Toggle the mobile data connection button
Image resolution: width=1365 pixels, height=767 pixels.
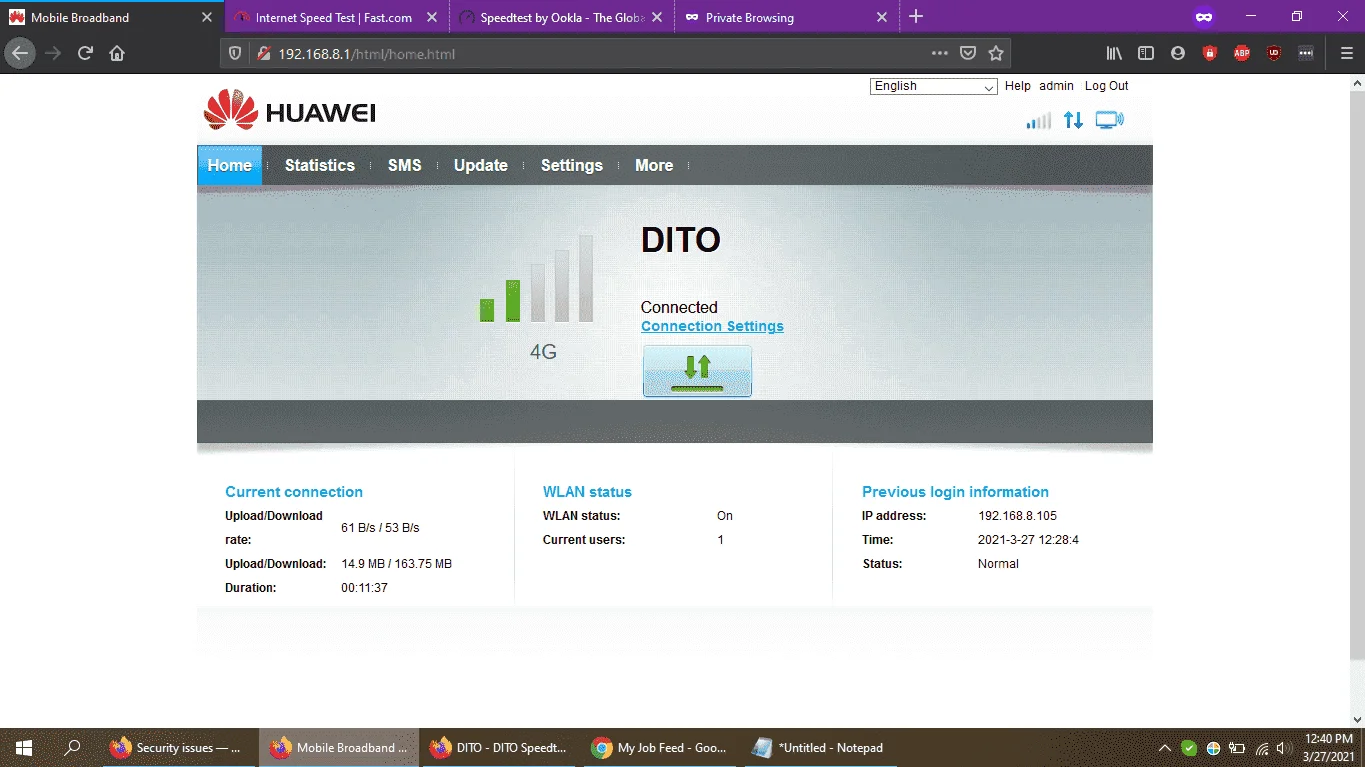(x=697, y=371)
